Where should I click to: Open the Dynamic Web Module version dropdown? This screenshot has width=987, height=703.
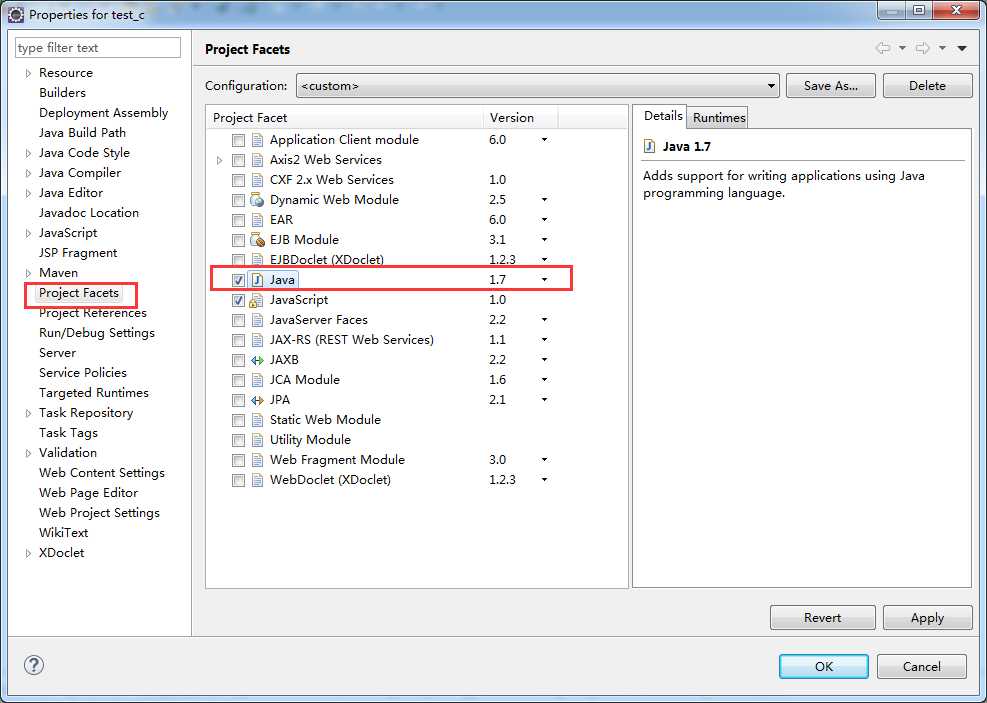(544, 200)
